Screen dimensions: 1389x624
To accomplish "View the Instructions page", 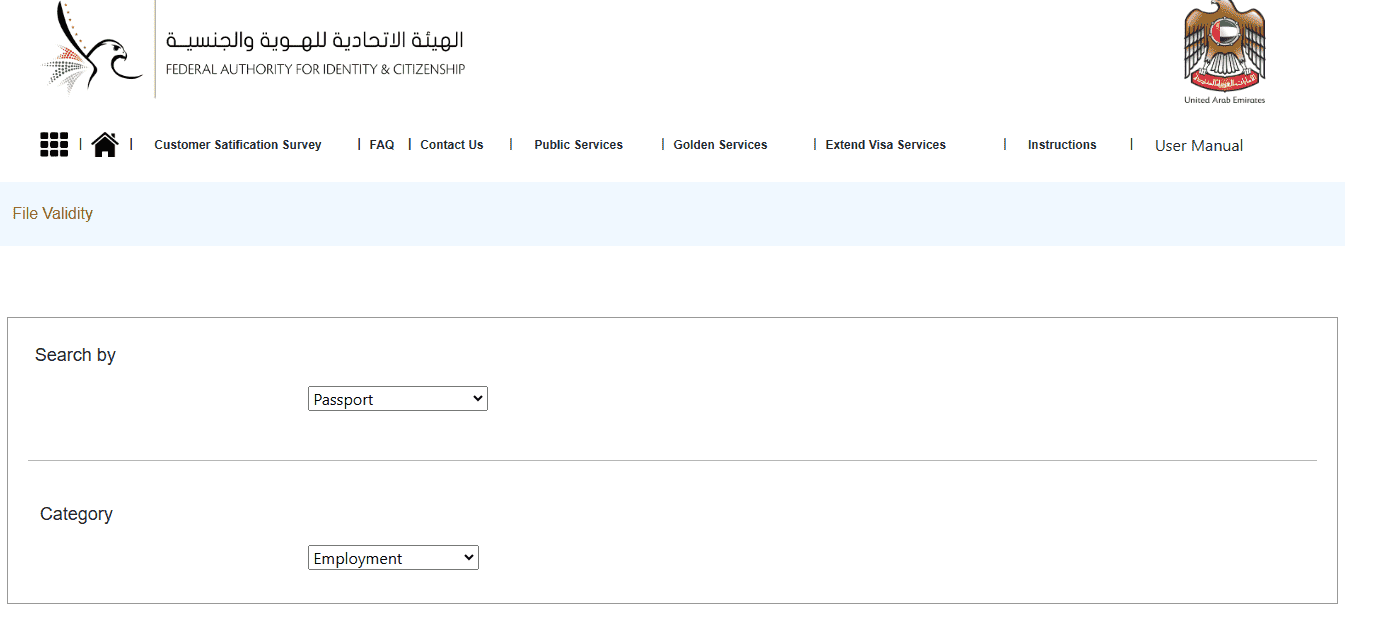I will (x=1061, y=144).
